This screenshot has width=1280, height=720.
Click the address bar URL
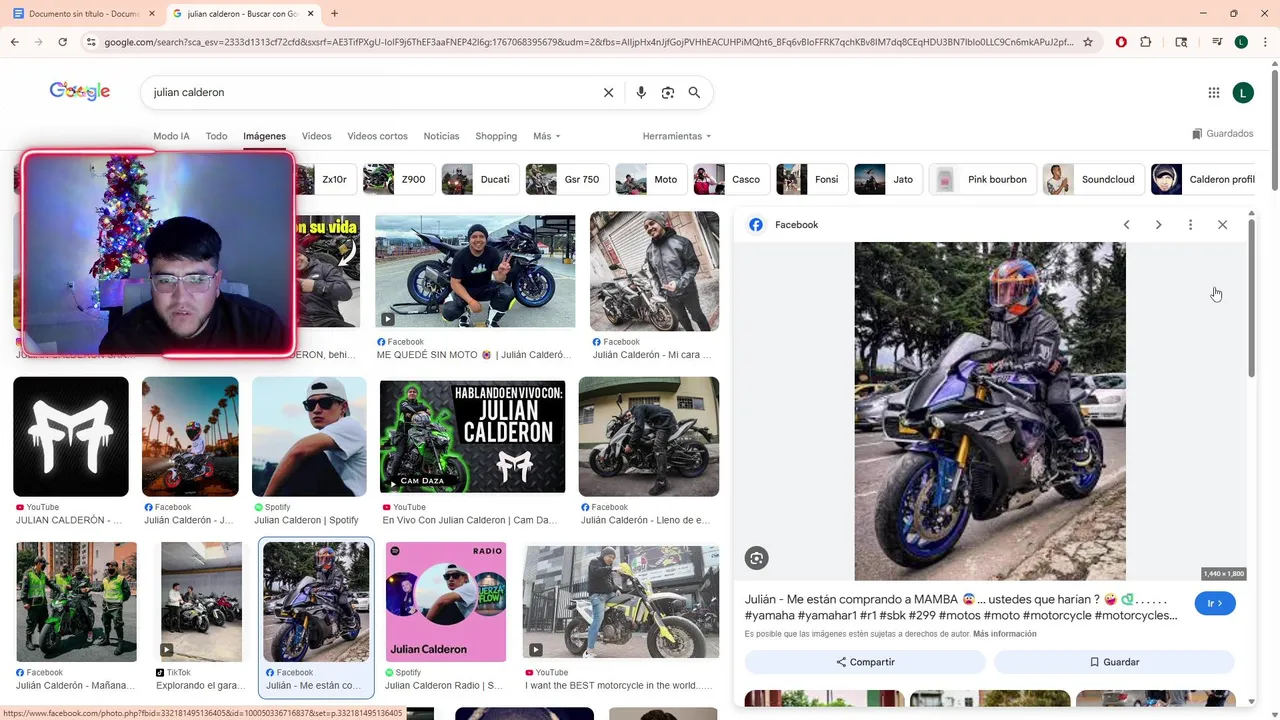588,42
